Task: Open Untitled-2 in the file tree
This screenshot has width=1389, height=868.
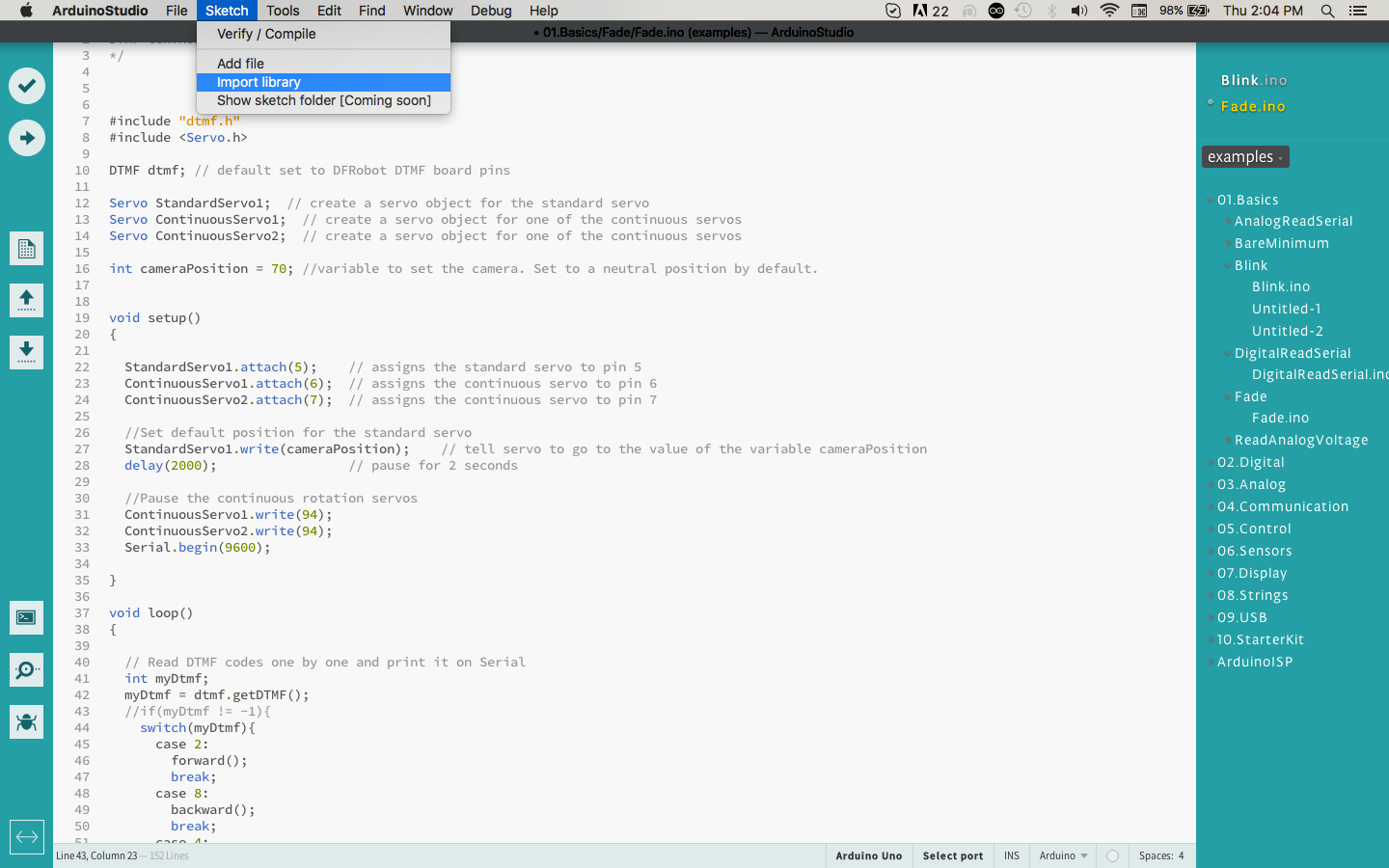Action: 1288,331
